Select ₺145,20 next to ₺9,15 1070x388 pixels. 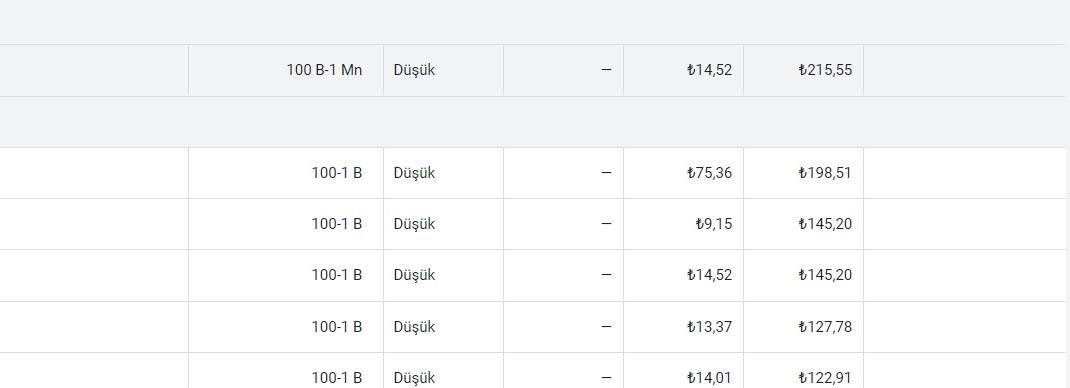coord(825,224)
